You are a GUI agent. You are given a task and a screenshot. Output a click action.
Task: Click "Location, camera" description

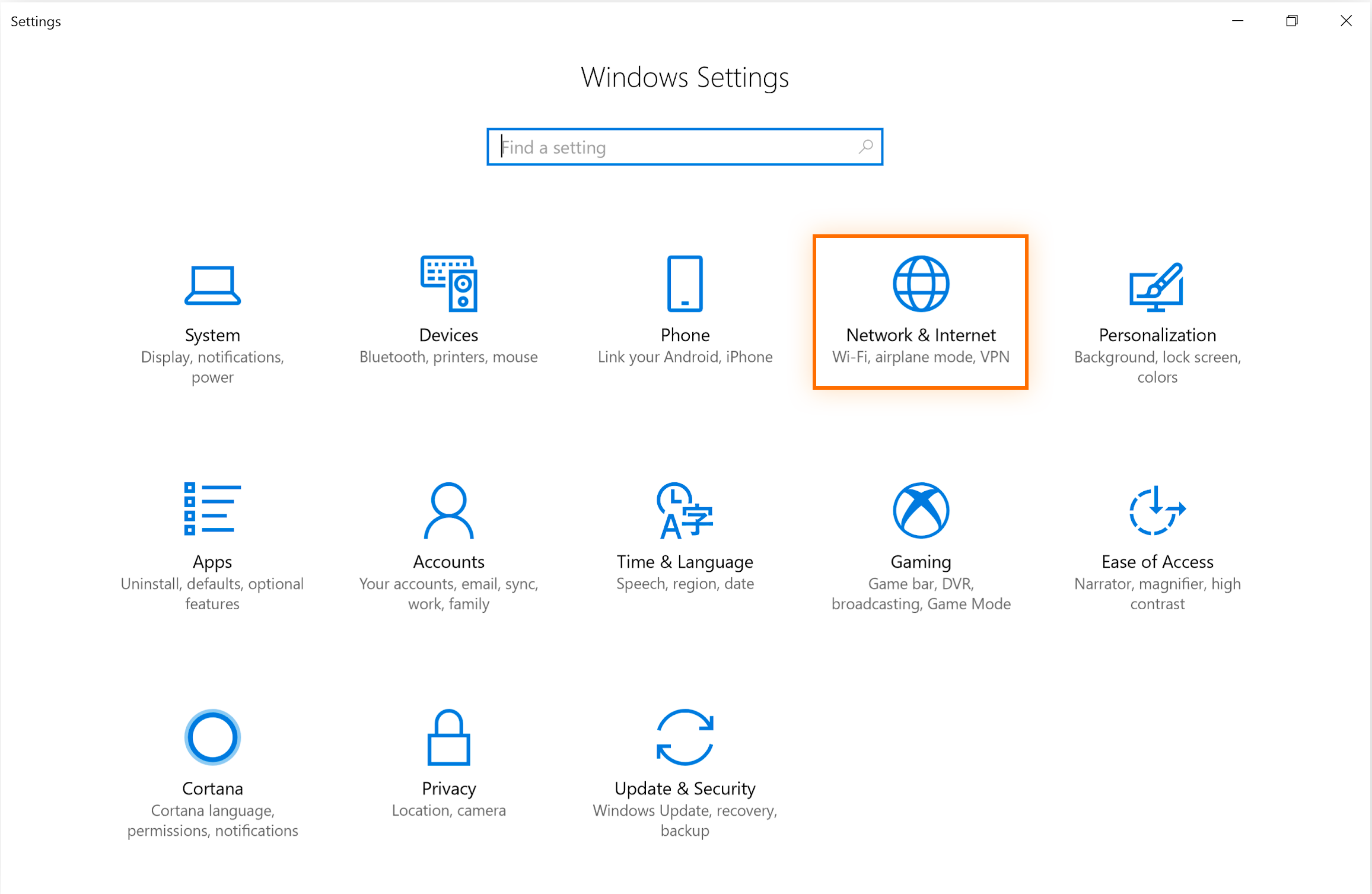(x=449, y=810)
